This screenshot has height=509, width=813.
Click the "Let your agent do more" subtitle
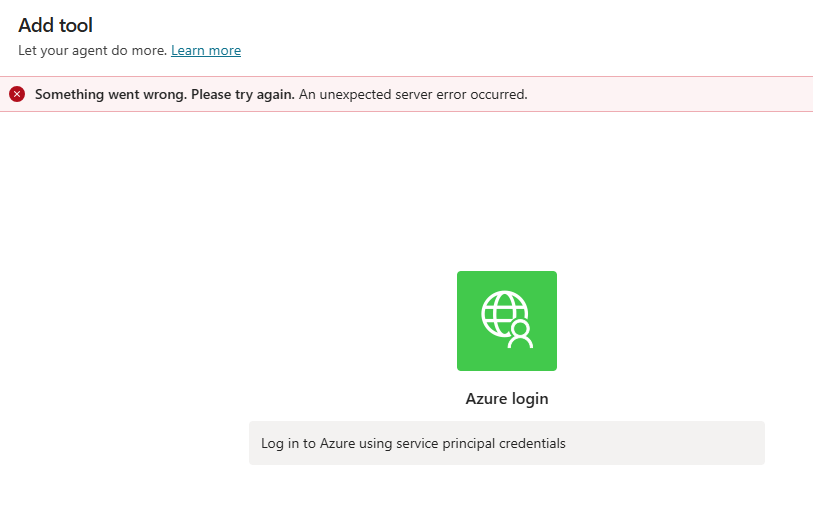pos(92,50)
